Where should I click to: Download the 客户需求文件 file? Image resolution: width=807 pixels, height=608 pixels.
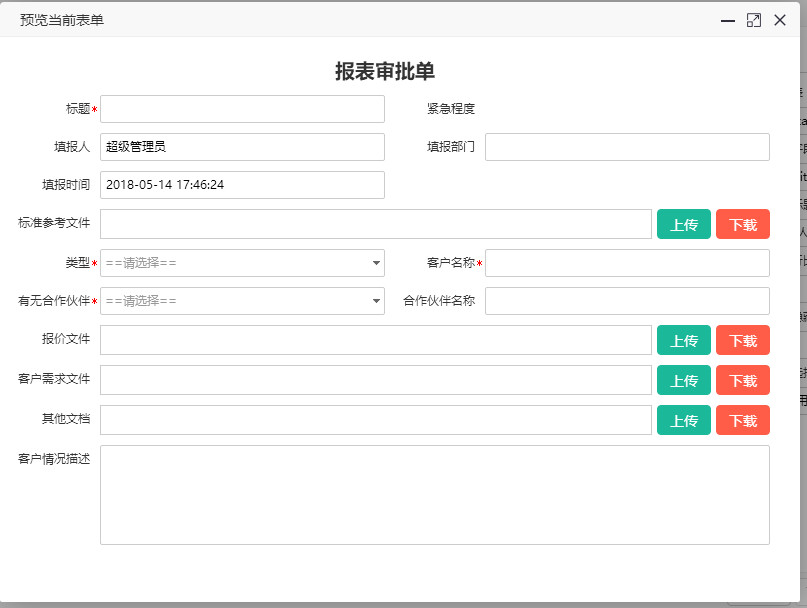(743, 380)
